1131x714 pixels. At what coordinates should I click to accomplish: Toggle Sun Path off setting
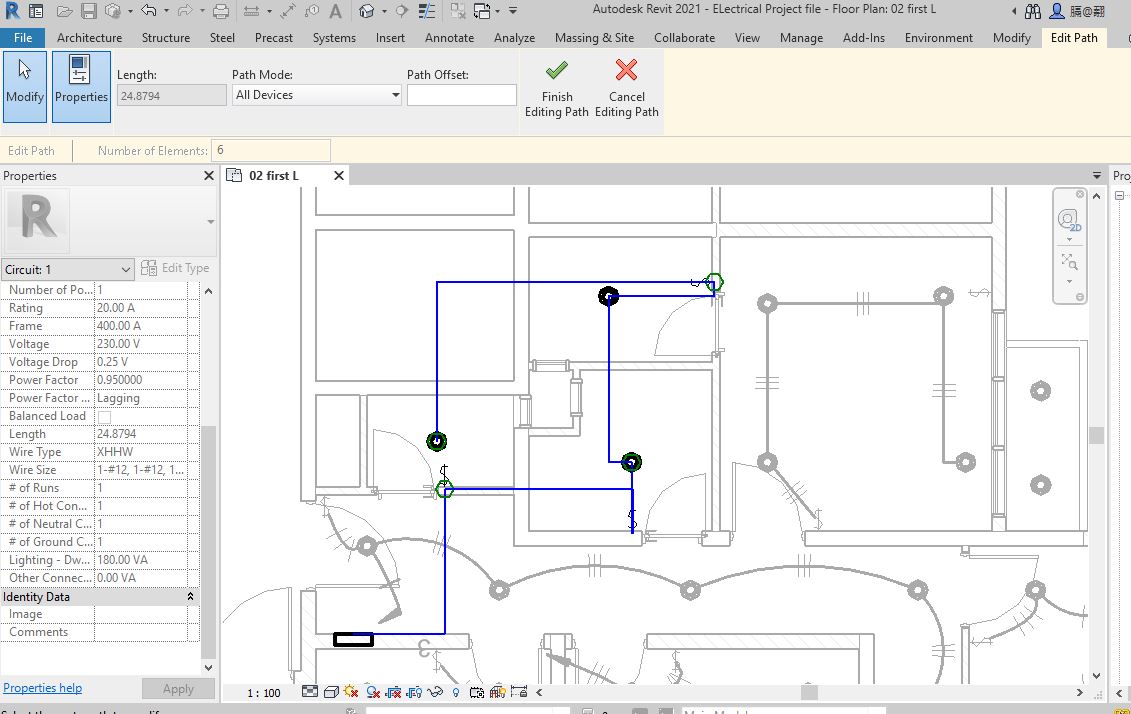pos(350,692)
